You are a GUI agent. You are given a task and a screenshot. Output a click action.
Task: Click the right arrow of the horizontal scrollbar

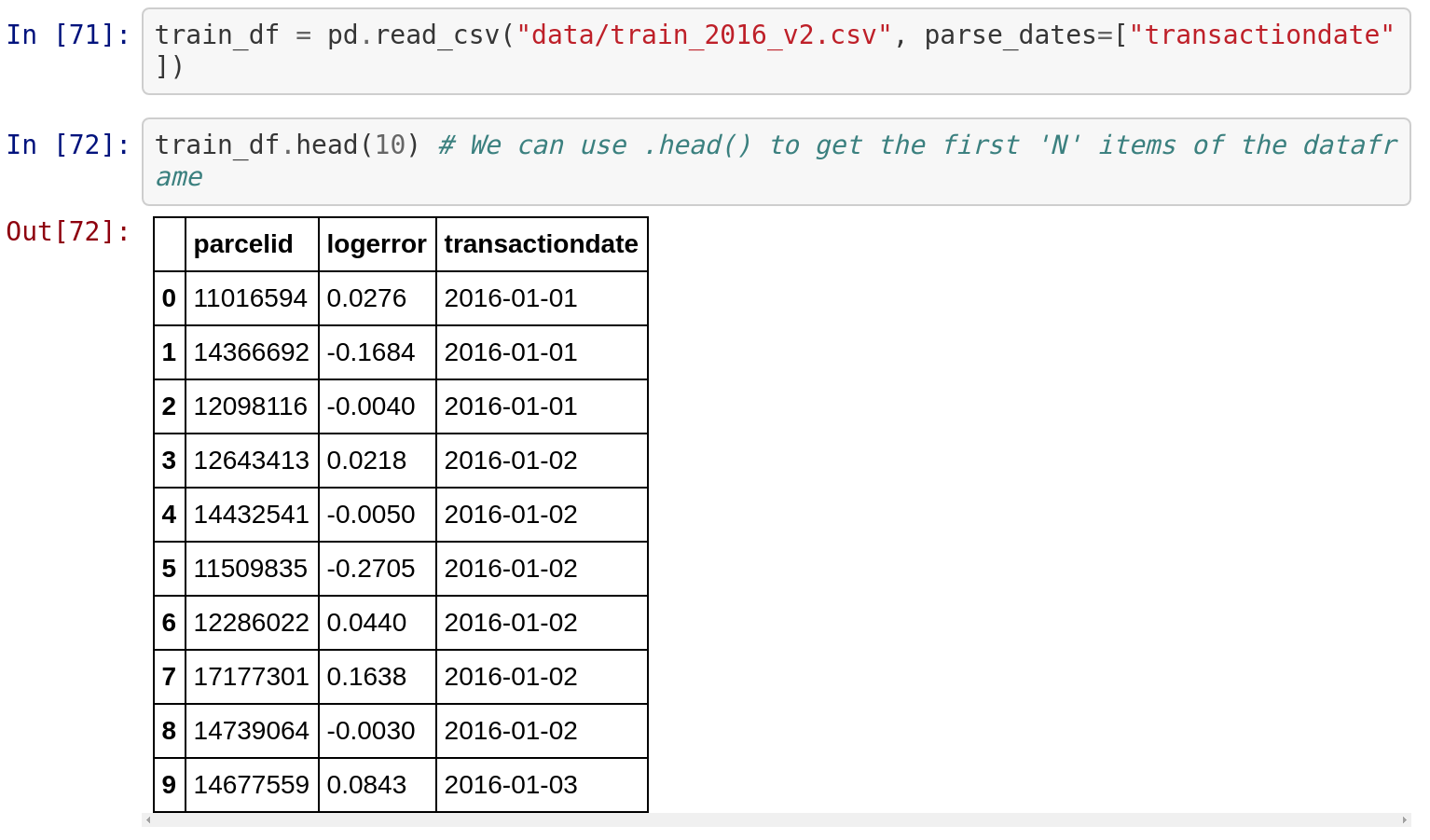click(1404, 819)
